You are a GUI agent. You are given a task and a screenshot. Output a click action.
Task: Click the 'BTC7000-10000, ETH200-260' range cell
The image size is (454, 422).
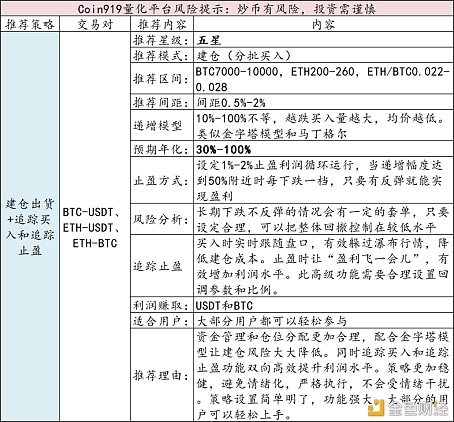(x=323, y=79)
